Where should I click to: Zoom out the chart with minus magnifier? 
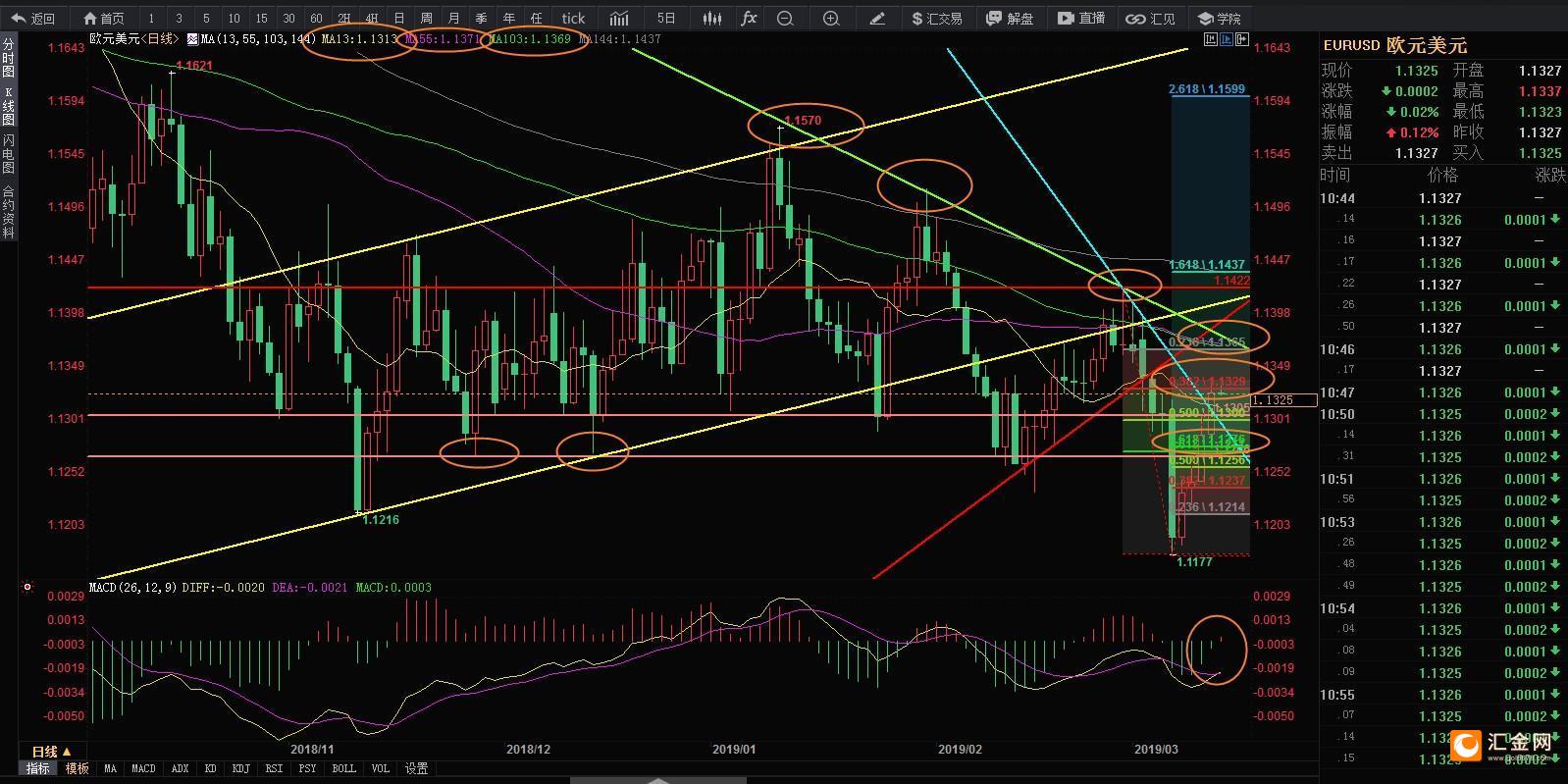pos(785,18)
